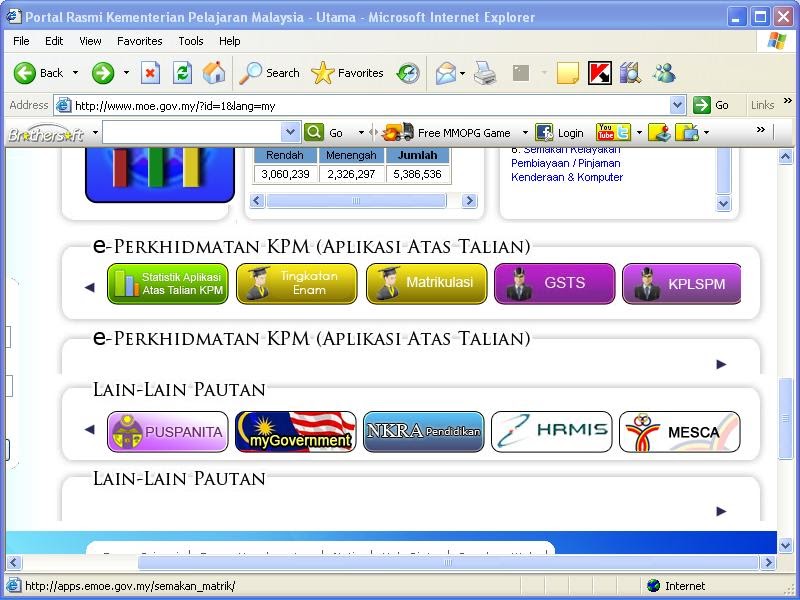800x600 pixels.
Task: Click the Brothersoft toolbar logo
Action: click(46, 133)
